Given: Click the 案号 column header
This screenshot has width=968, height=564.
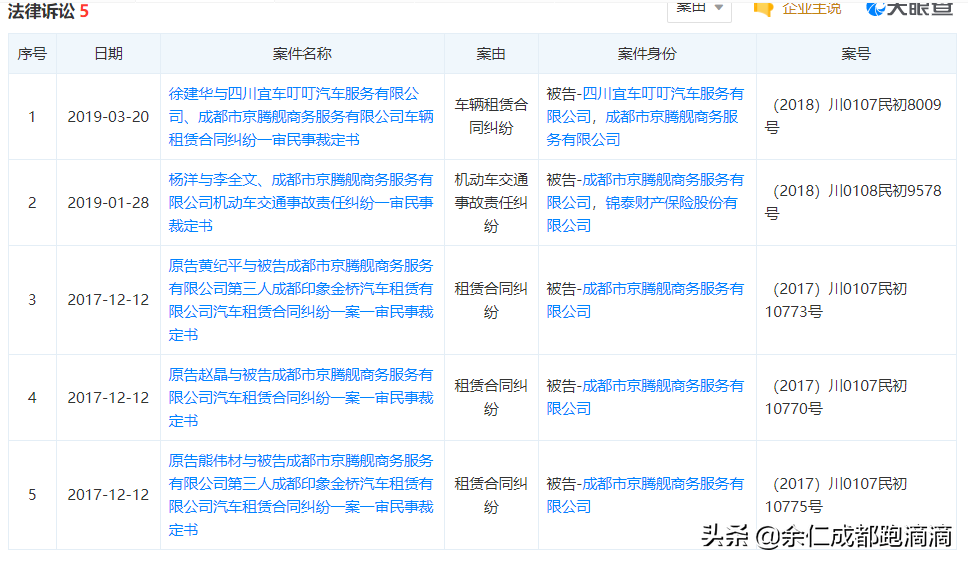Looking at the screenshot, I should click(856, 54).
